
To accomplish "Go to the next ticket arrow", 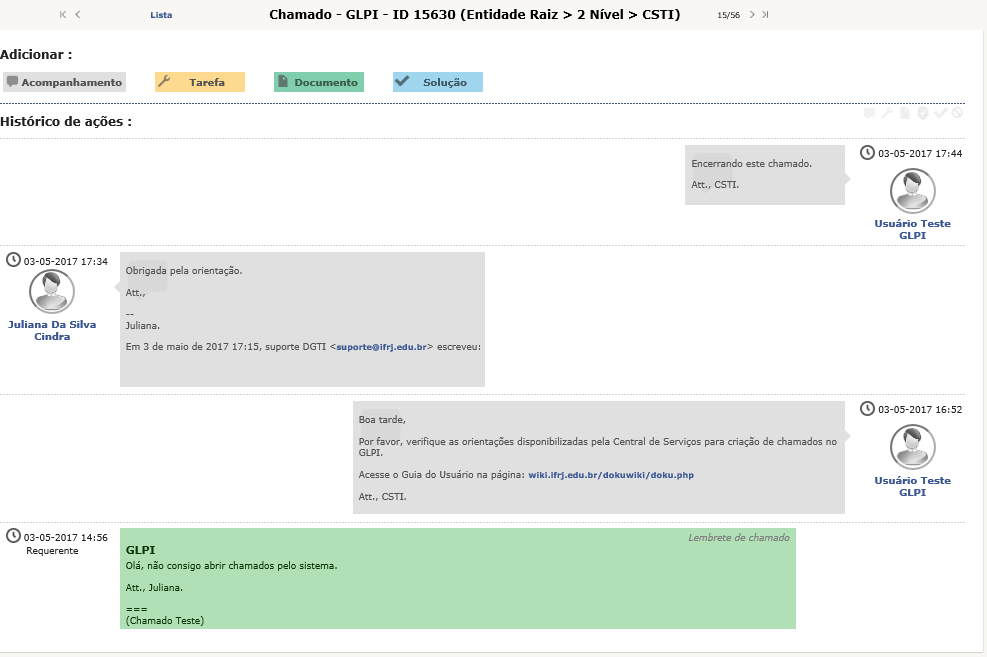I will click(x=751, y=15).
